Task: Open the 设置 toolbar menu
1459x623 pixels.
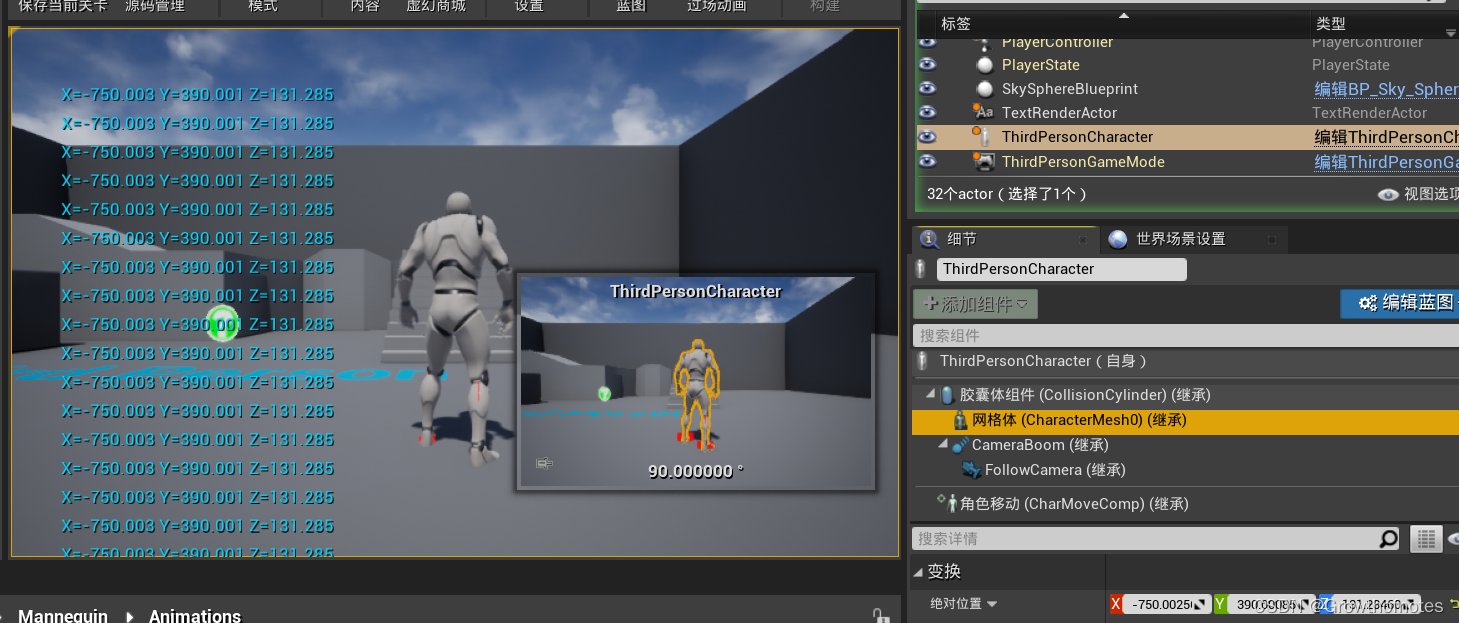Action: [x=529, y=6]
